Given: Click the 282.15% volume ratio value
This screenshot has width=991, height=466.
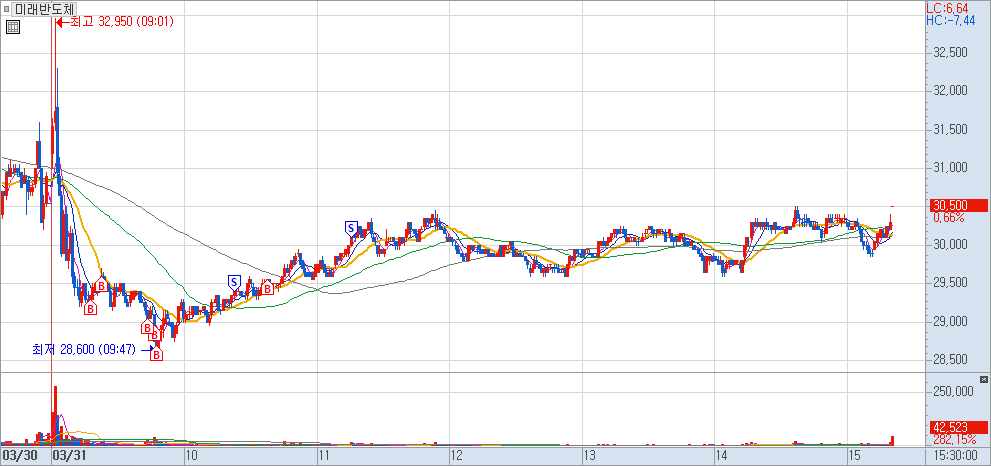Looking at the screenshot, I should pos(953,439).
